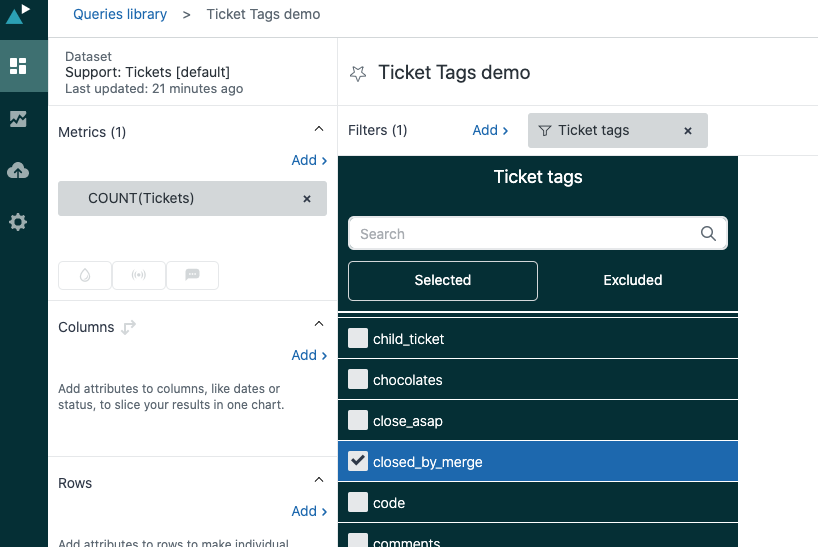Switch to the Excluded tab
818x547 pixels.
tap(632, 281)
